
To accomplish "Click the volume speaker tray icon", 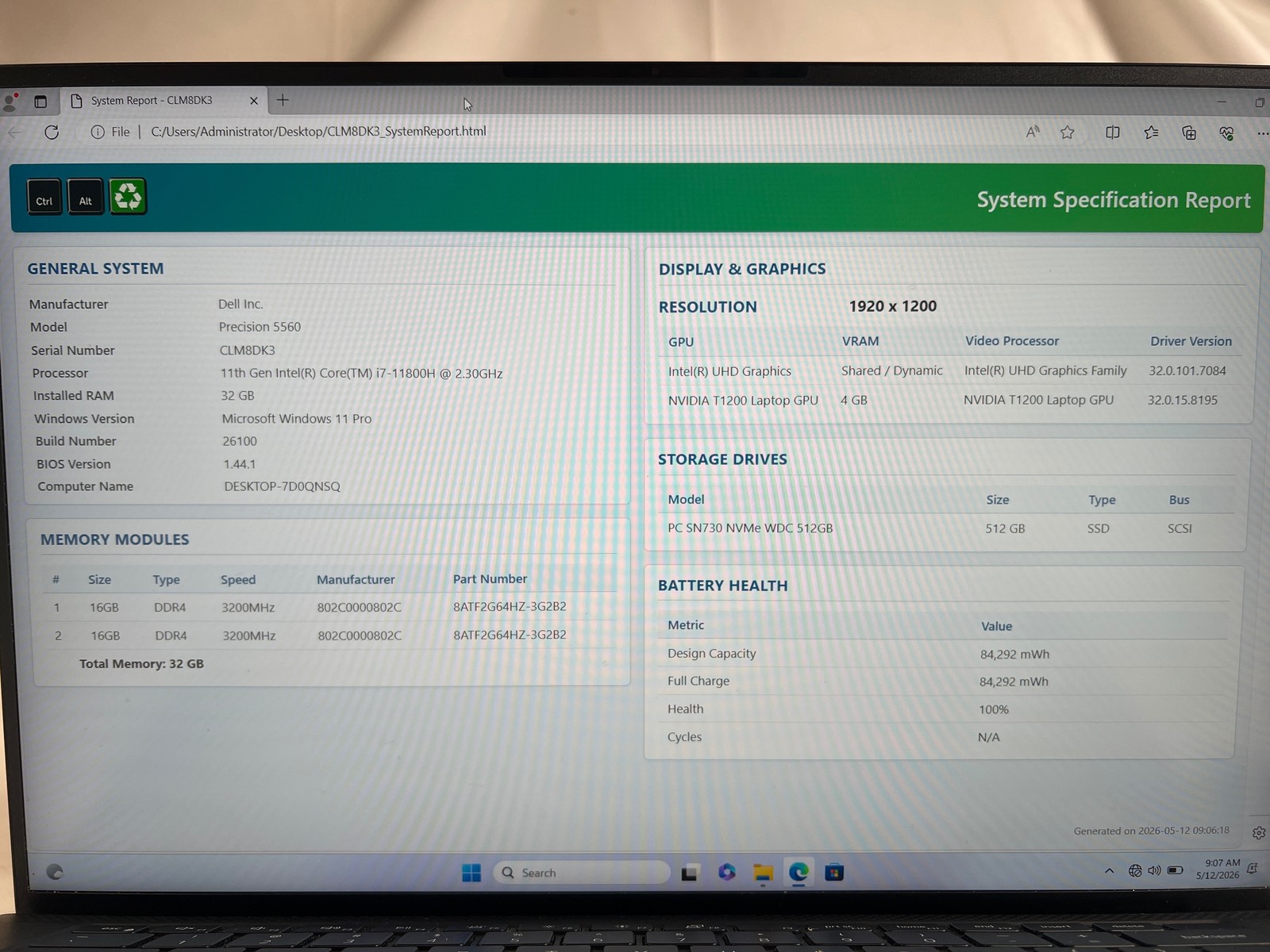I will 1154,871.
